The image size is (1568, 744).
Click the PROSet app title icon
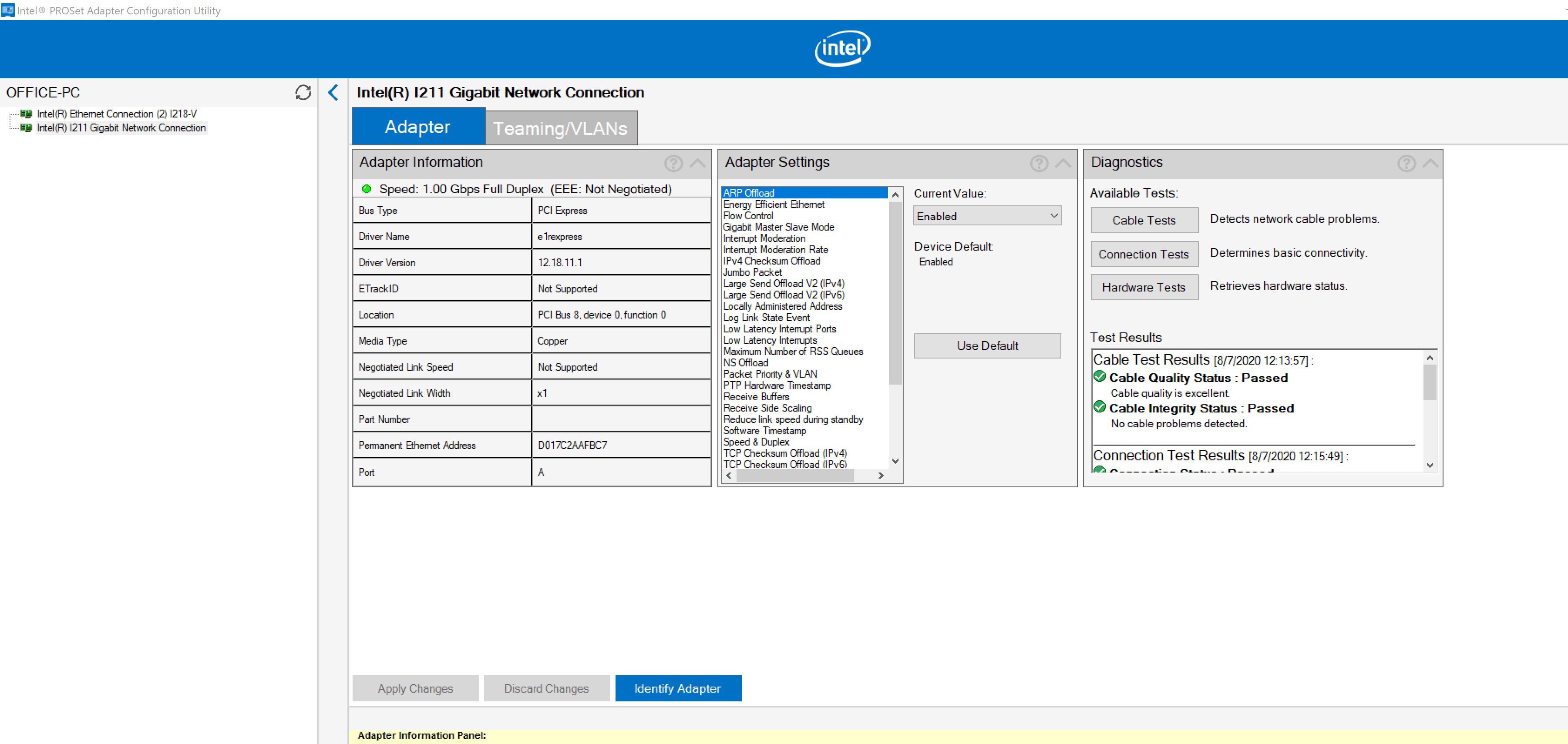pos(8,10)
